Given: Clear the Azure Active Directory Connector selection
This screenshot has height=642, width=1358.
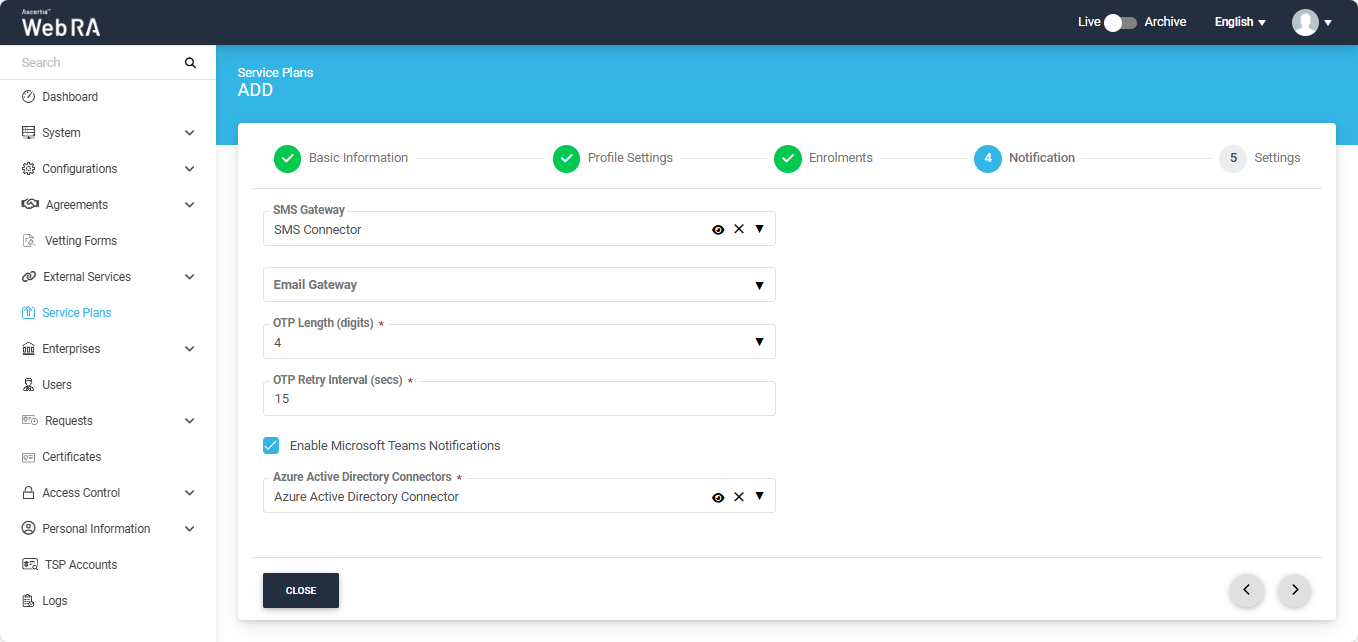Looking at the screenshot, I should point(739,497).
